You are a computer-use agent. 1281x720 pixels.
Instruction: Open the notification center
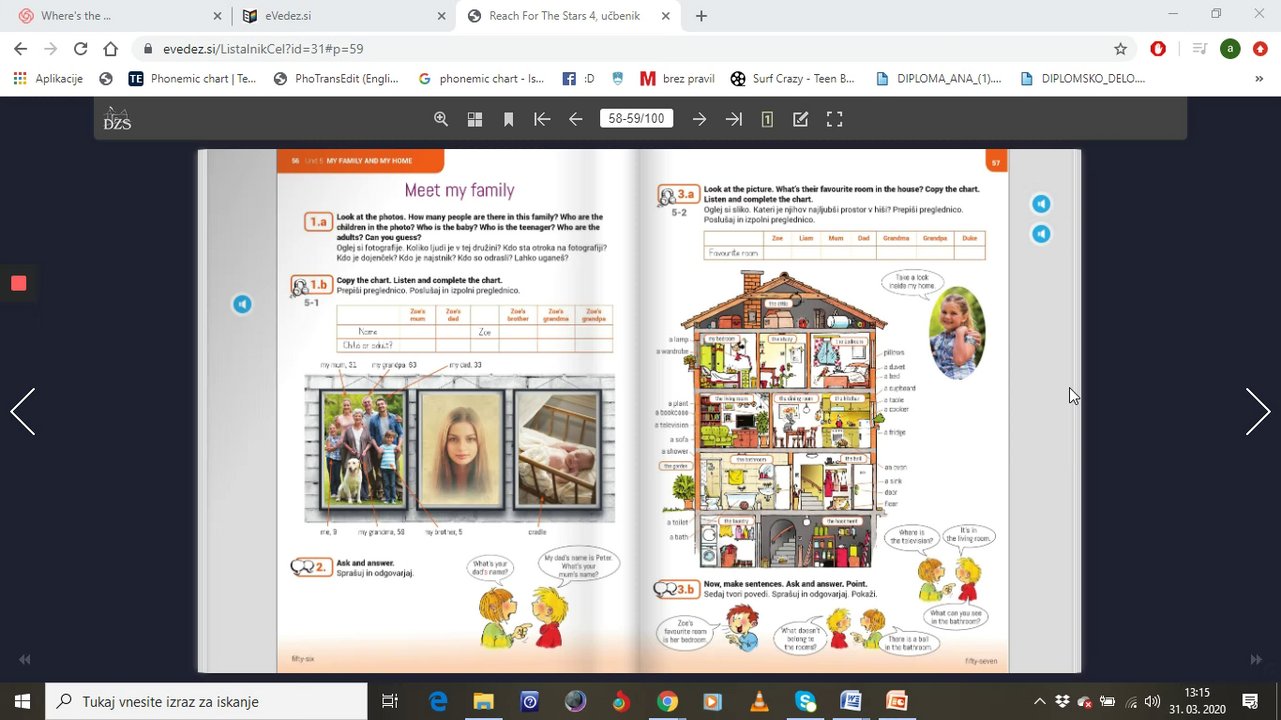1250,701
